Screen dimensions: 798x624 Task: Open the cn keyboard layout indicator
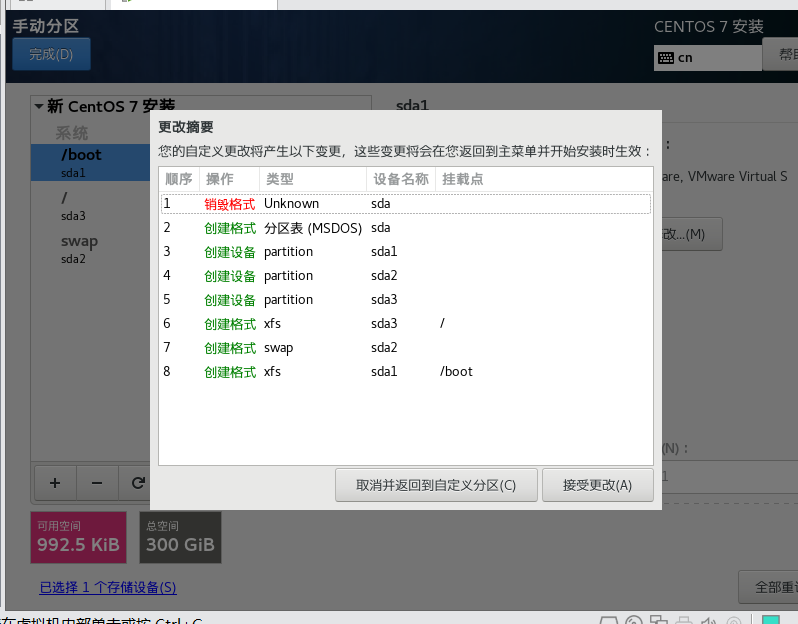pyautogui.click(x=707, y=58)
